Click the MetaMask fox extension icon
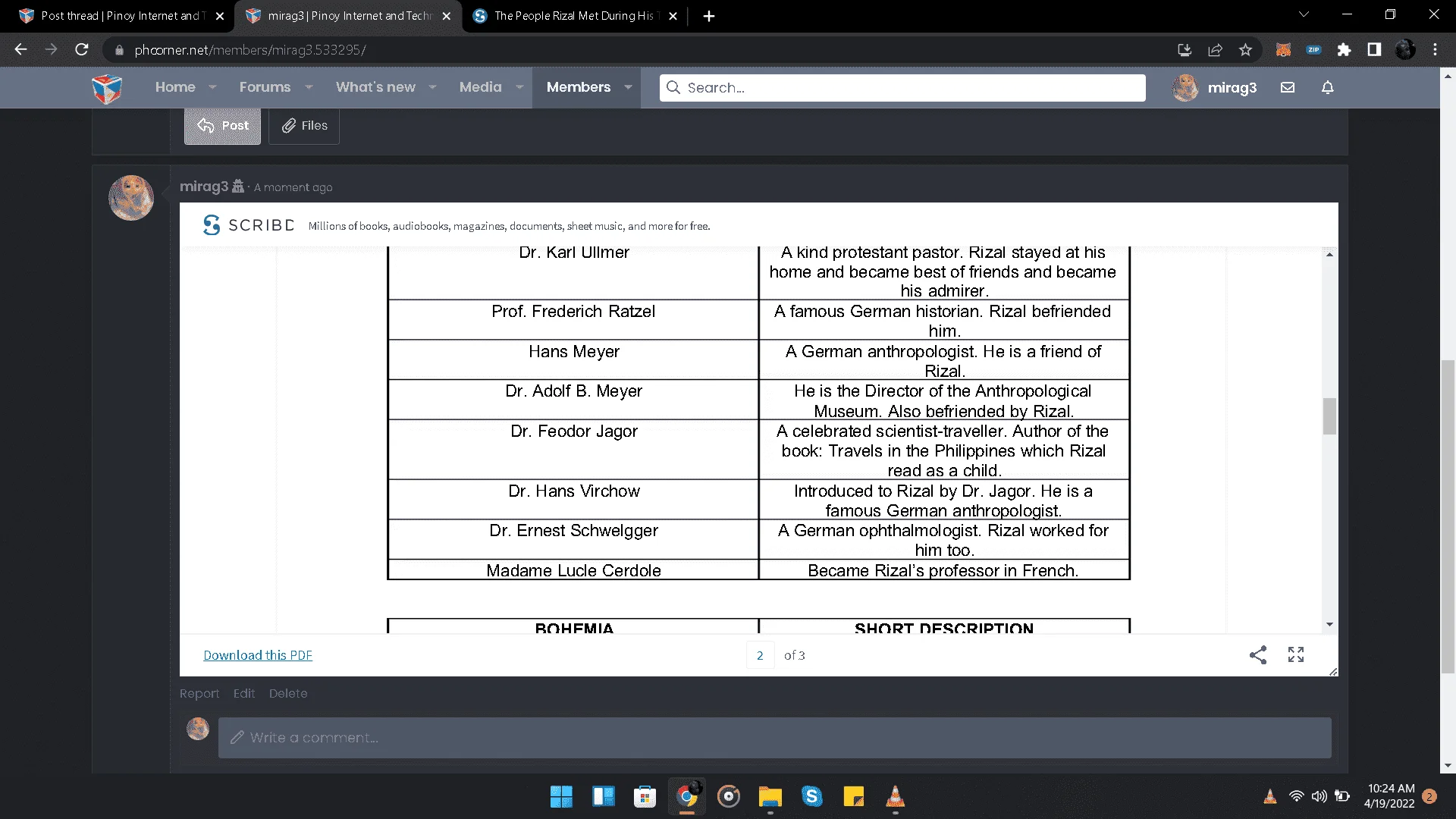The width and height of the screenshot is (1456, 819). point(1283,50)
